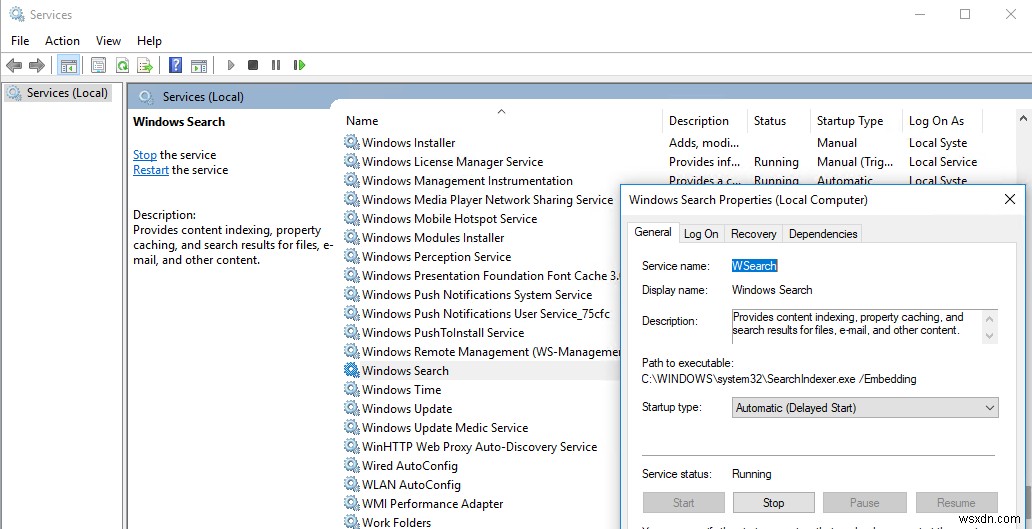The image size is (1032, 529).
Task: Open the Startup type dropdown
Action: click(x=865, y=408)
